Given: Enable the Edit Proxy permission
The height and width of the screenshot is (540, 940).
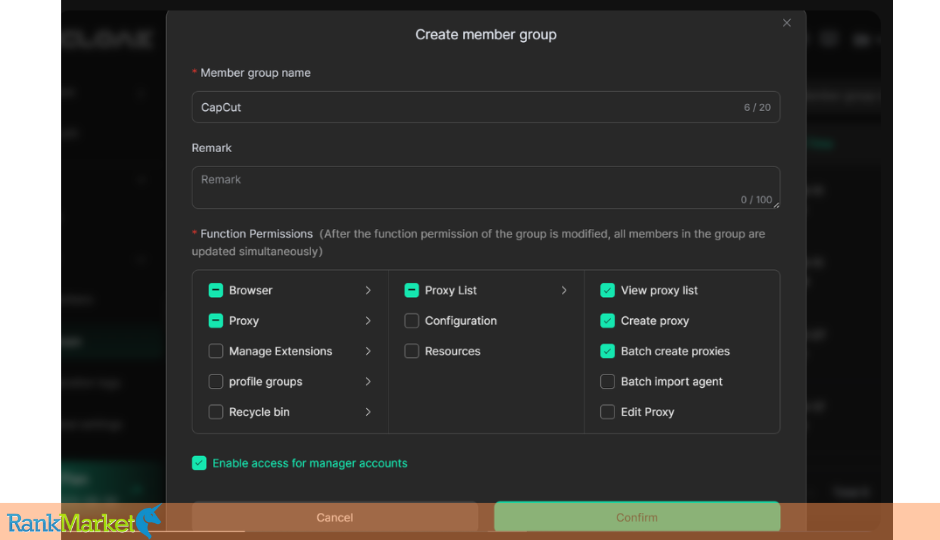Looking at the screenshot, I should point(607,412).
